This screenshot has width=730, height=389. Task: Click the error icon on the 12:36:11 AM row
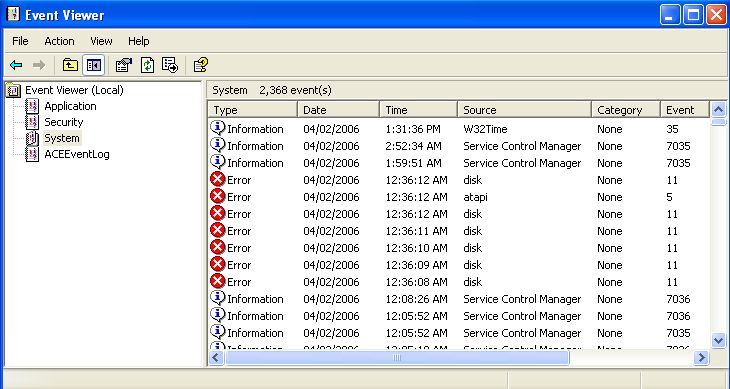(217, 230)
